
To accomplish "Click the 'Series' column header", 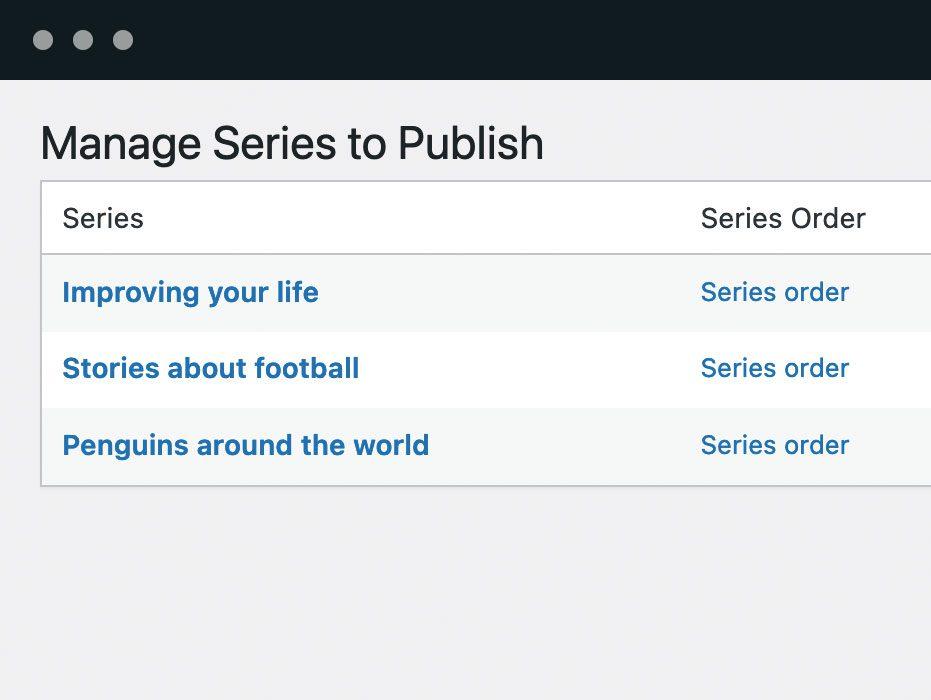I will coord(103,218).
